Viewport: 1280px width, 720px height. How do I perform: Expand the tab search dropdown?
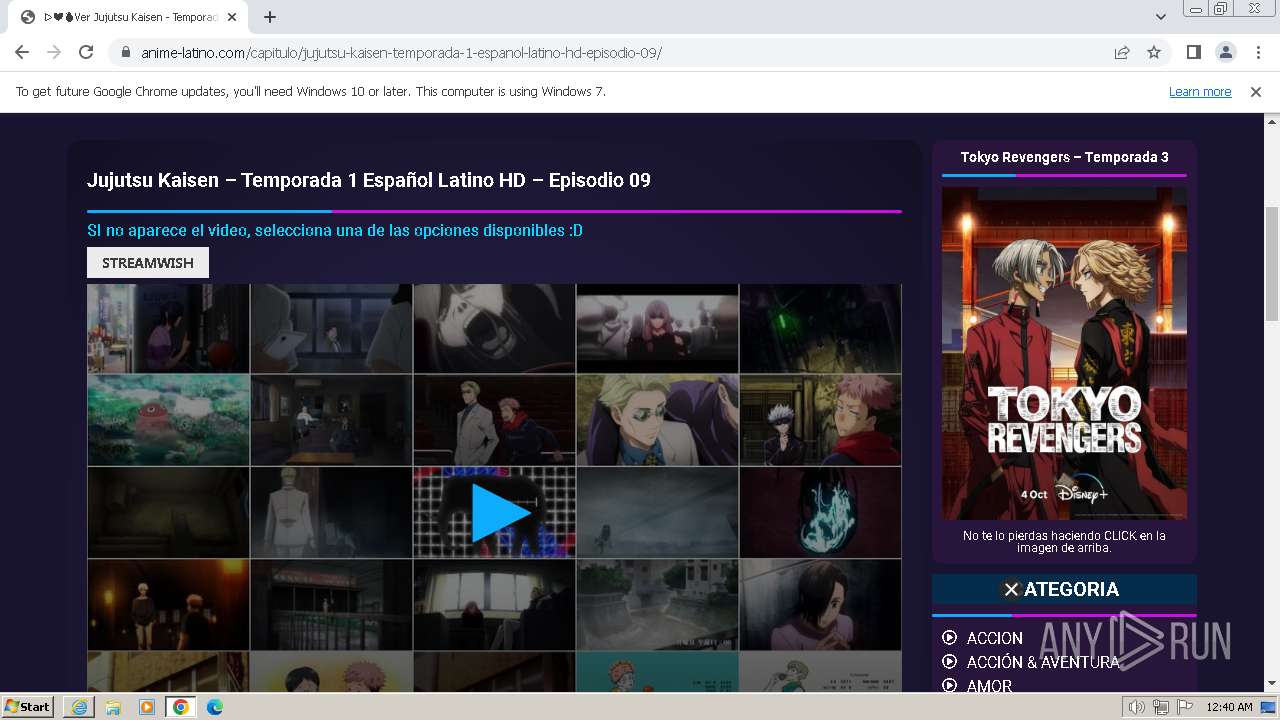coord(1161,17)
